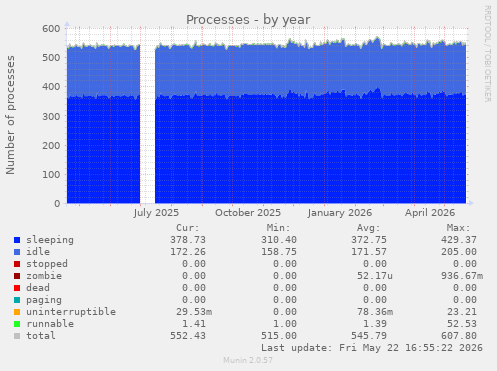Image resolution: width=497 pixels, height=371 pixels.
Task: Click the runnable legend color swatch
Action: [x=17, y=324]
